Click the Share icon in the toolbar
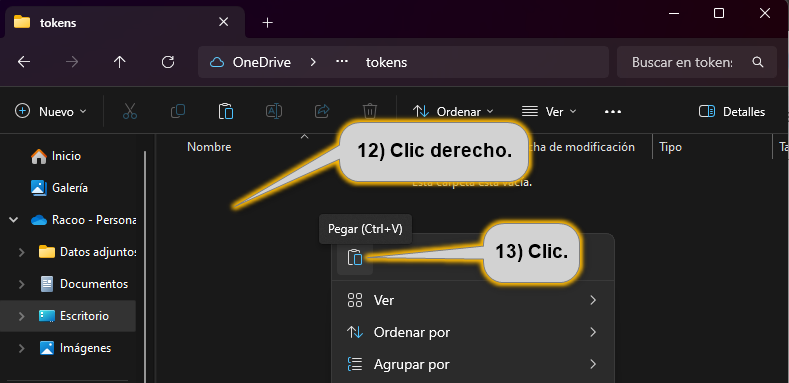Screen dimensions: 789x383 [322, 111]
